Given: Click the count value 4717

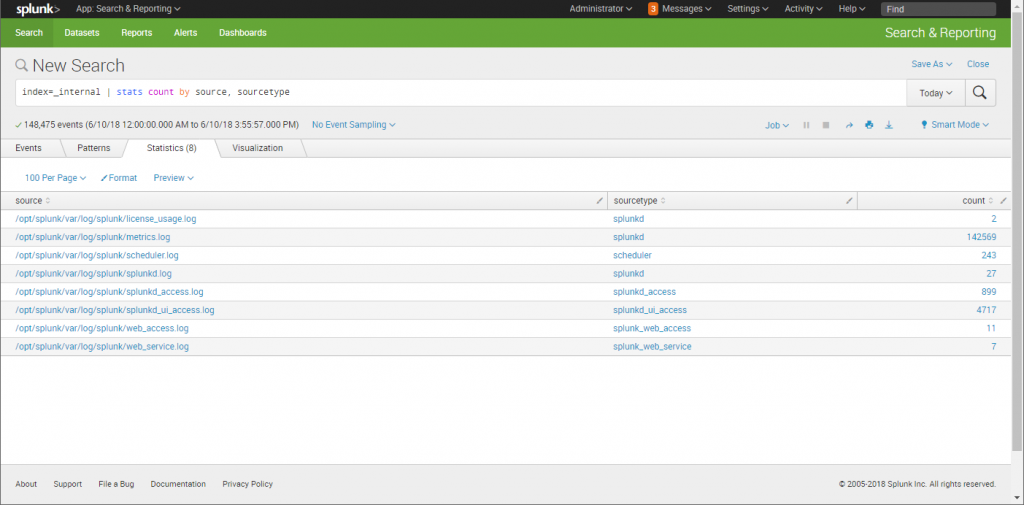Looking at the screenshot, I should tap(986, 310).
